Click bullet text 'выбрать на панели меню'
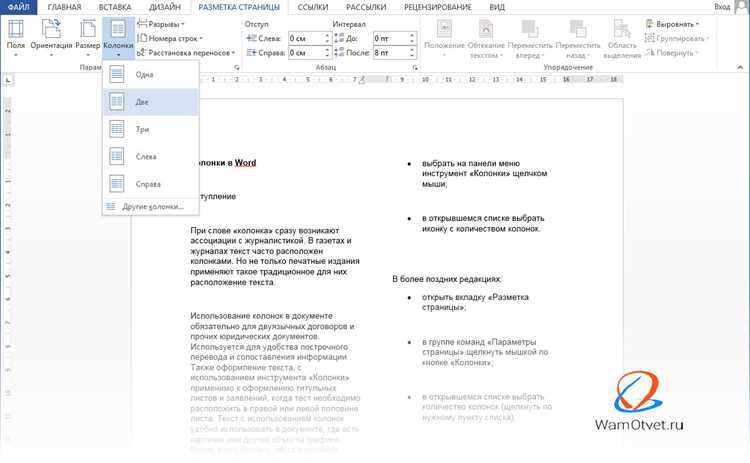 pyautogui.click(x=471, y=163)
